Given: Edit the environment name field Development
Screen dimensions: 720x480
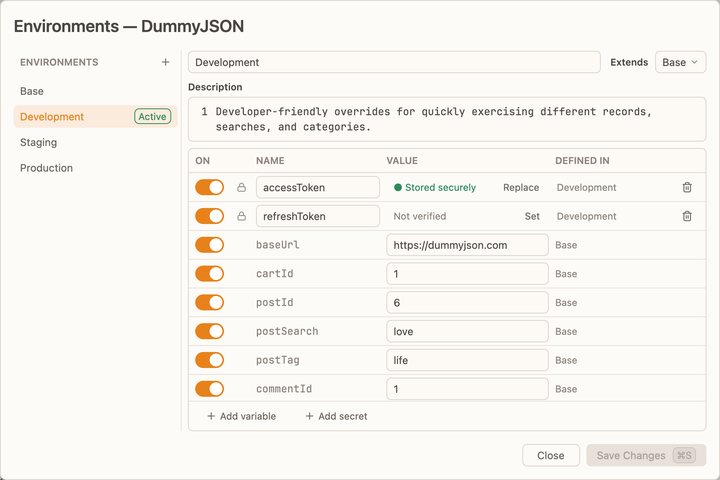Looking at the screenshot, I should 394,62.
